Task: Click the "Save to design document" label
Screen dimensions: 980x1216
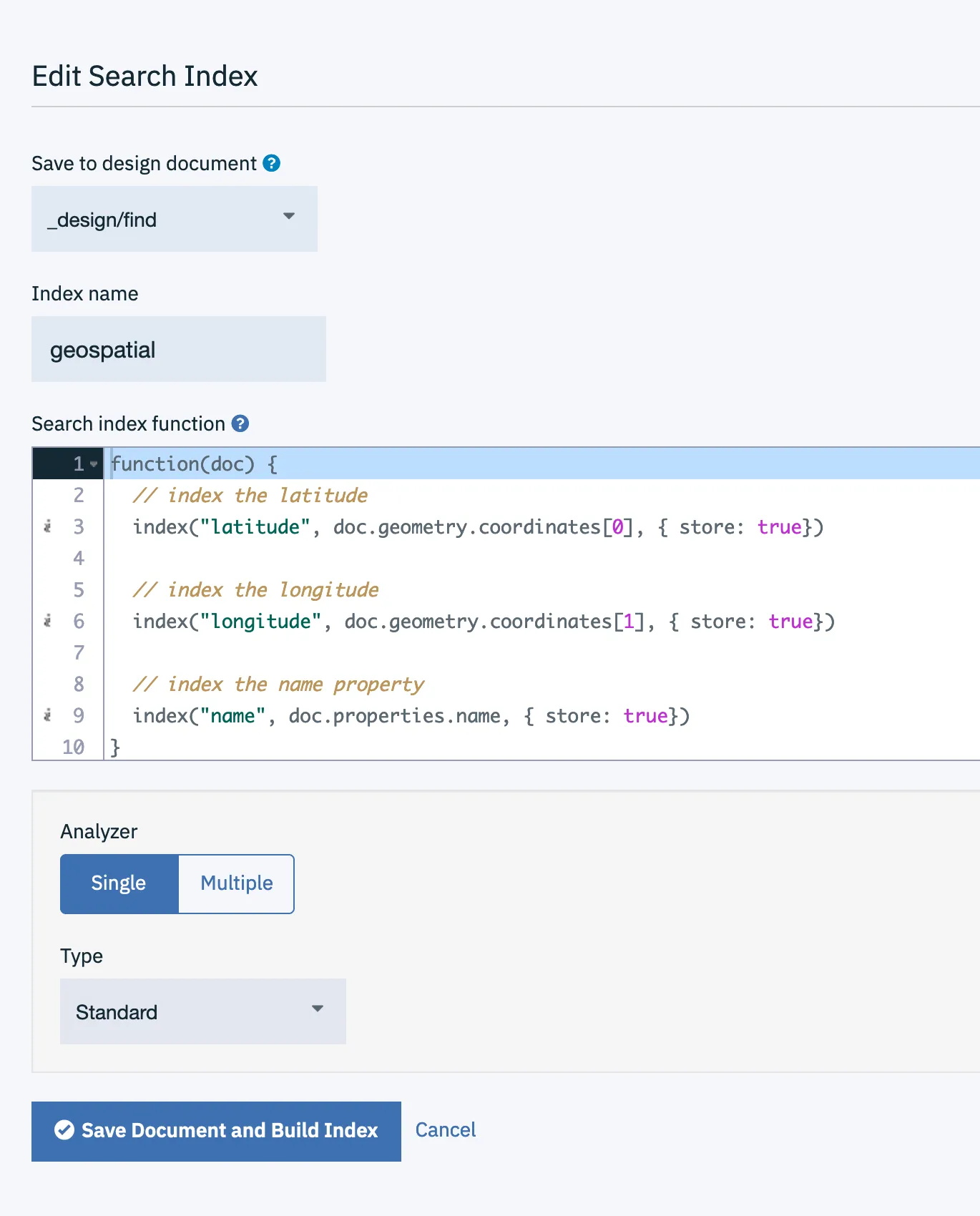Action: click(x=144, y=163)
